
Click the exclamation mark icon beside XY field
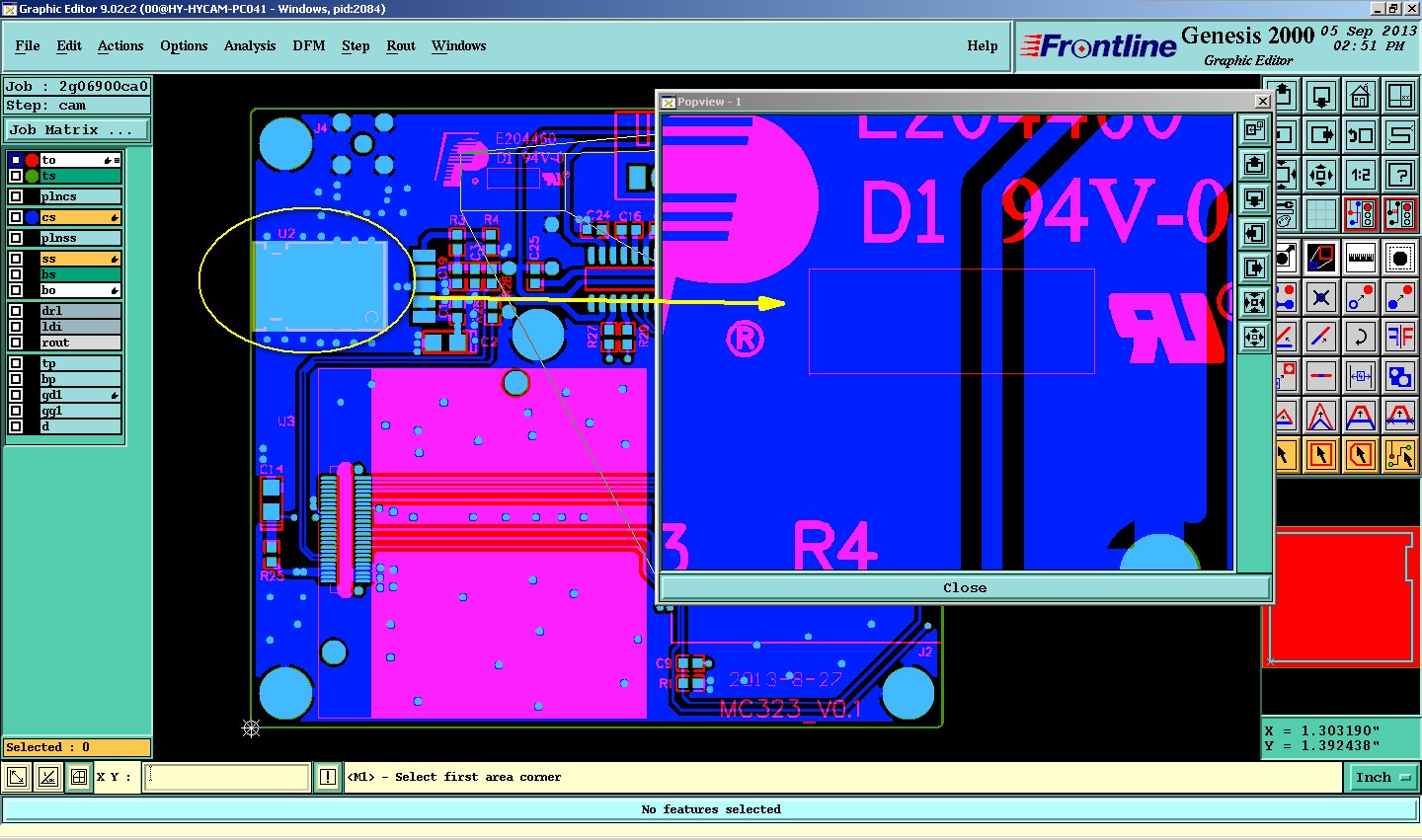pyautogui.click(x=328, y=777)
